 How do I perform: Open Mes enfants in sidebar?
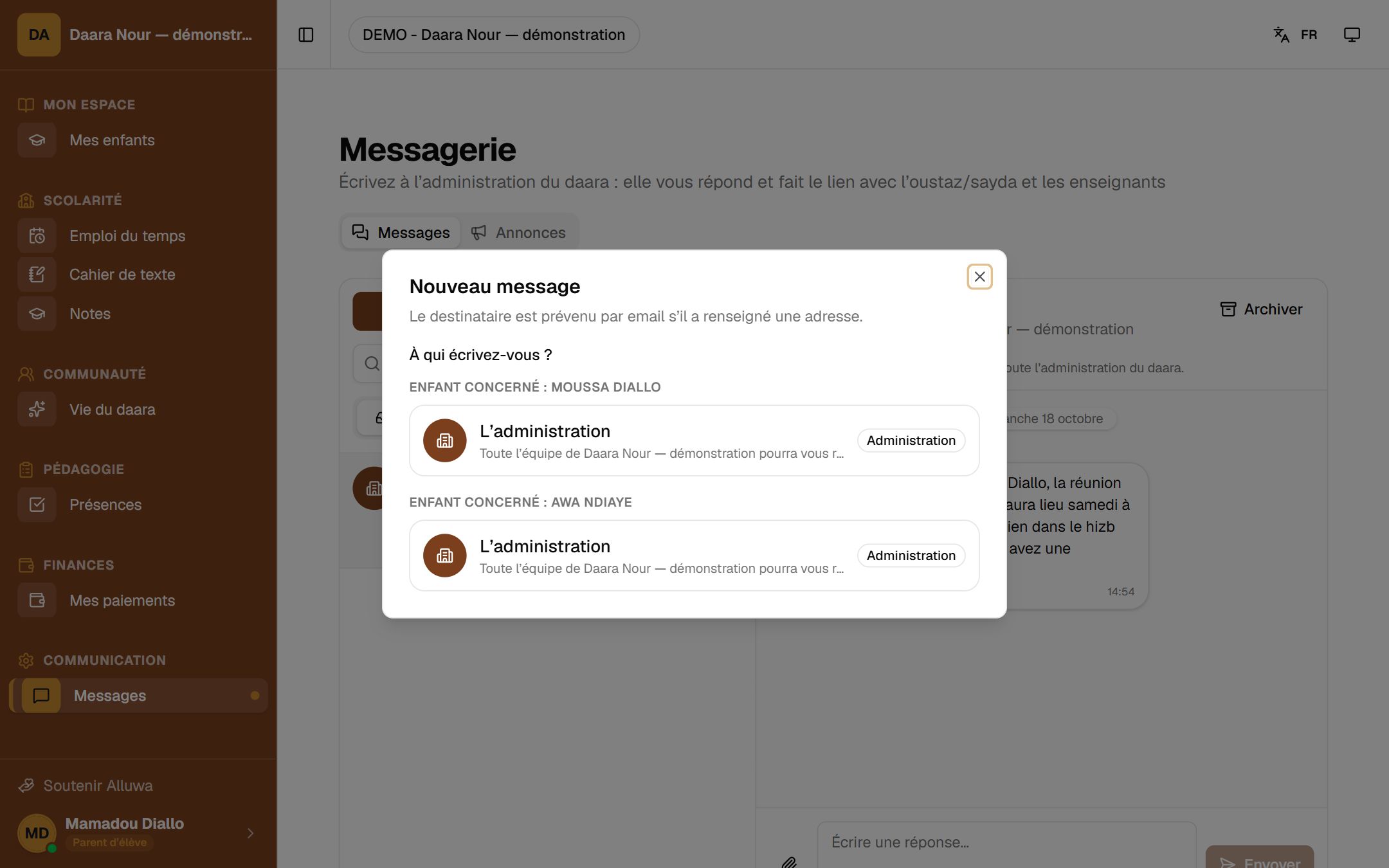pos(138,140)
